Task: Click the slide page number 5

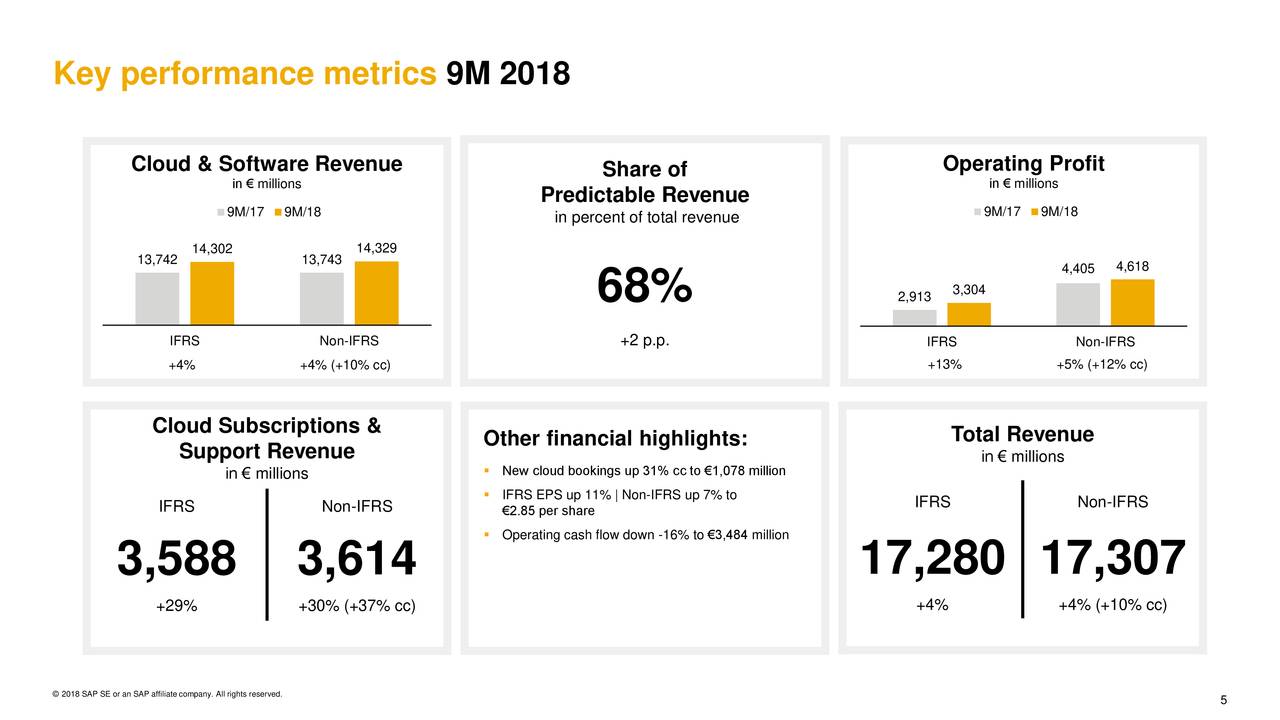Action: (x=1224, y=700)
